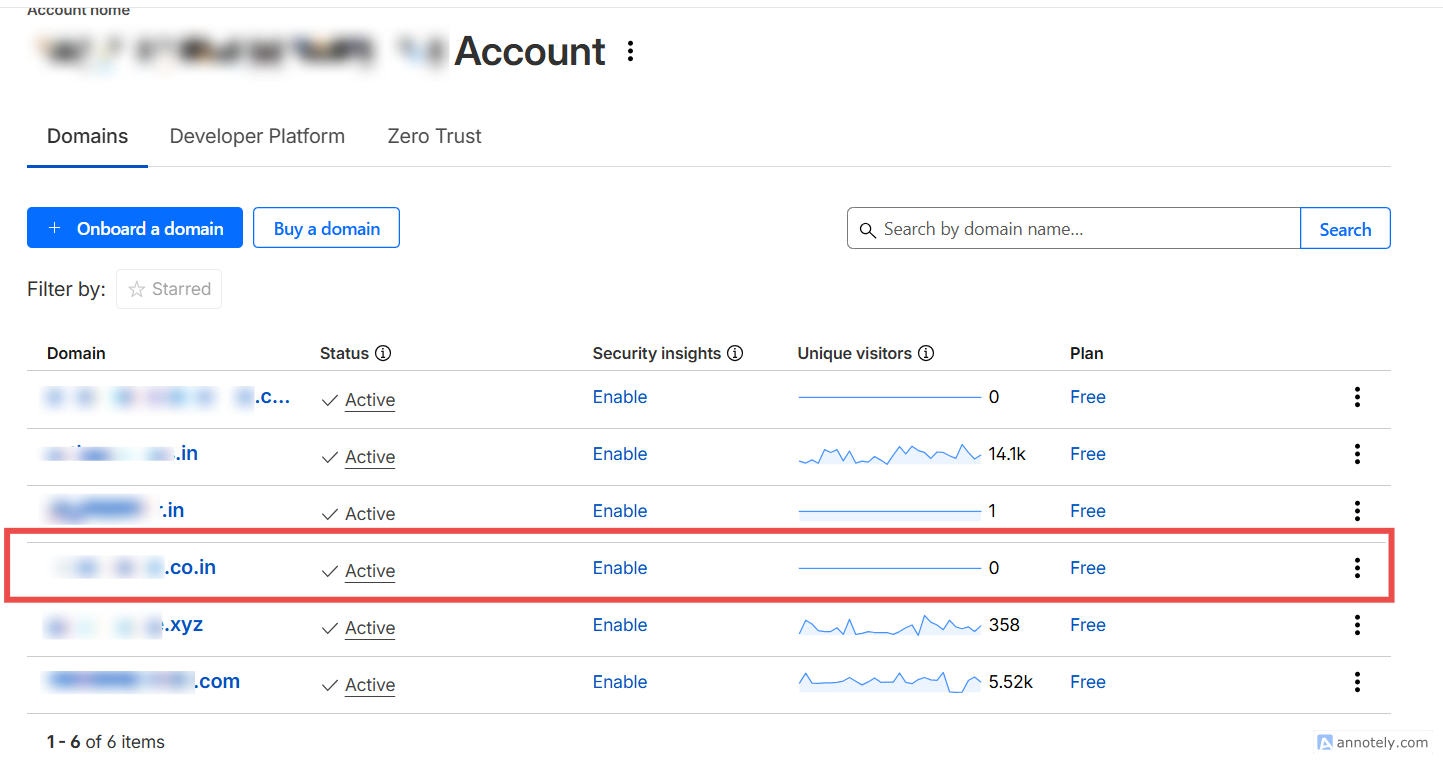Click Enable security insights for the .xyz domain

[x=620, y=625]
